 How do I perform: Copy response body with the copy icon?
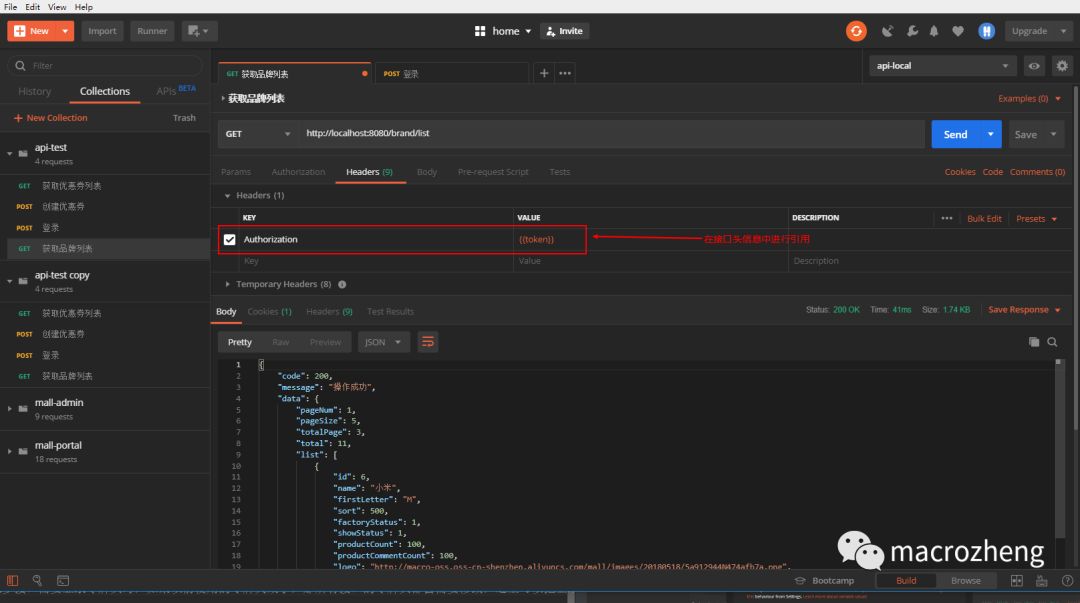click(x=1034, y=342)
